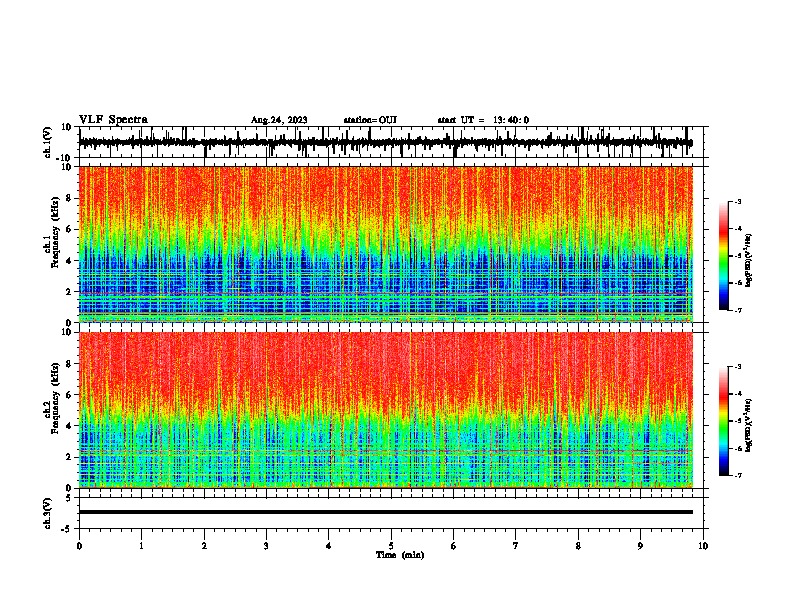Screen dimensions: 792x612
Task: Click the ch.1 spectrogram color bar
Action: 724,256
